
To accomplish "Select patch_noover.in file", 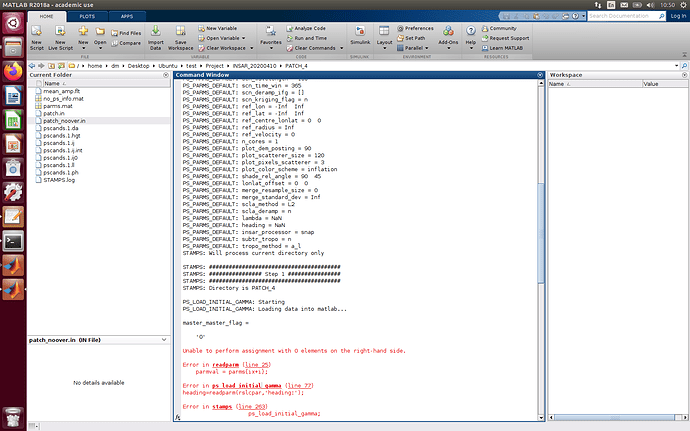I will 64,121.
